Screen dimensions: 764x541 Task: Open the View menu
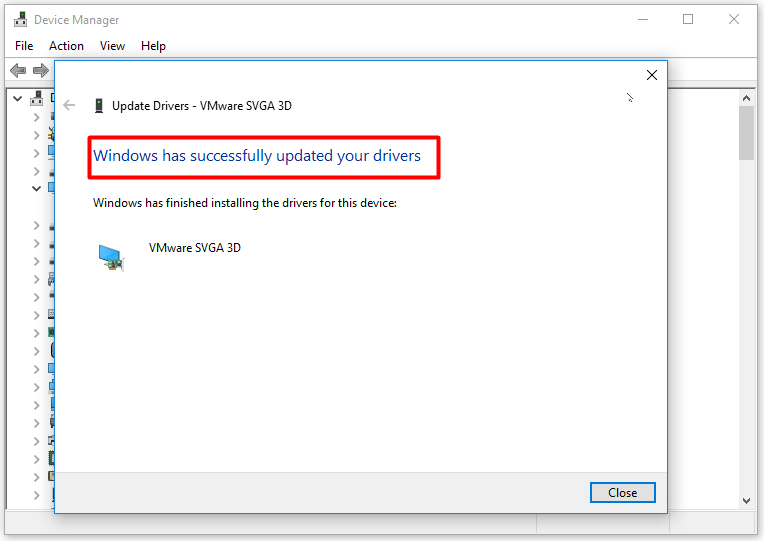(112, 46)
